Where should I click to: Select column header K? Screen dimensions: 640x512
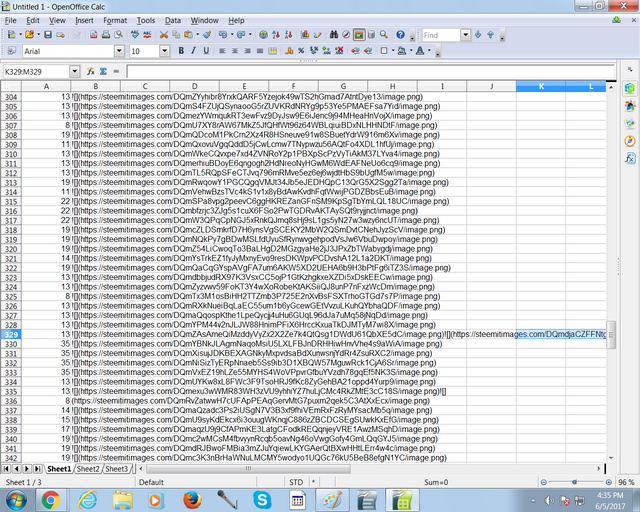point(541,86)
